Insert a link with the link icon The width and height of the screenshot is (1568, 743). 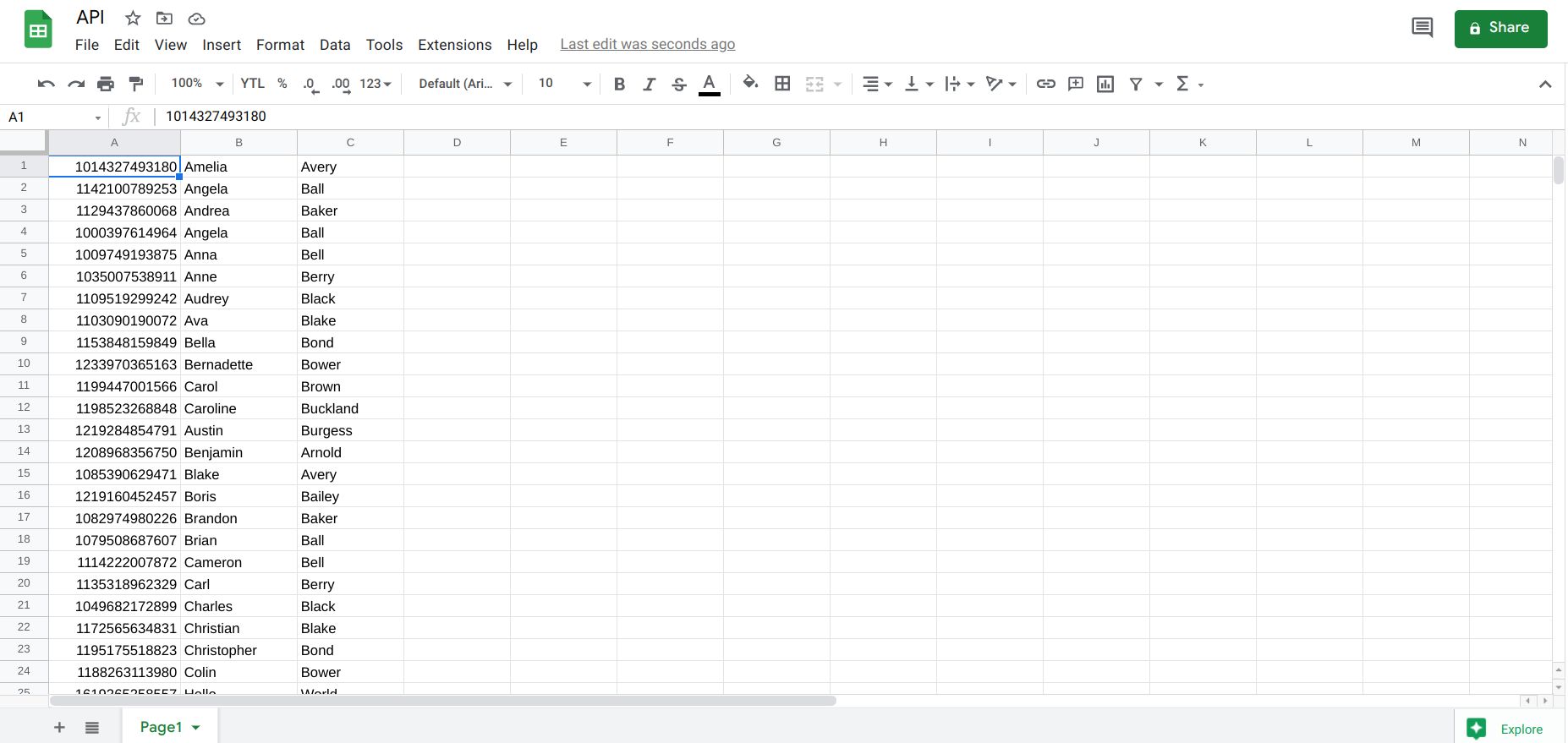point(1046,84)
